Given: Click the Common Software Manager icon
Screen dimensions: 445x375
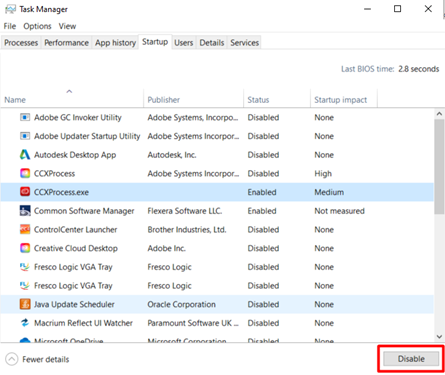Looking at the screenshot, I should click(25, 211).
